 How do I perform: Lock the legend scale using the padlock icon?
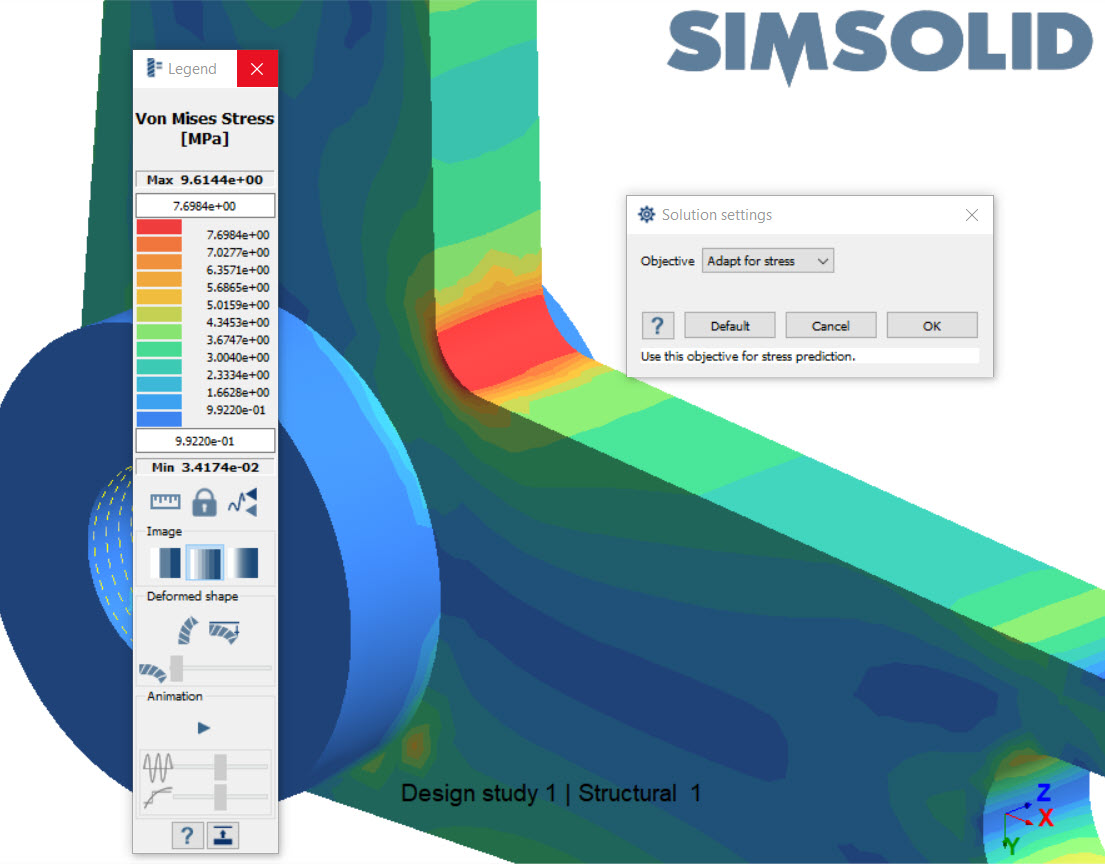[x=204, y=500]
